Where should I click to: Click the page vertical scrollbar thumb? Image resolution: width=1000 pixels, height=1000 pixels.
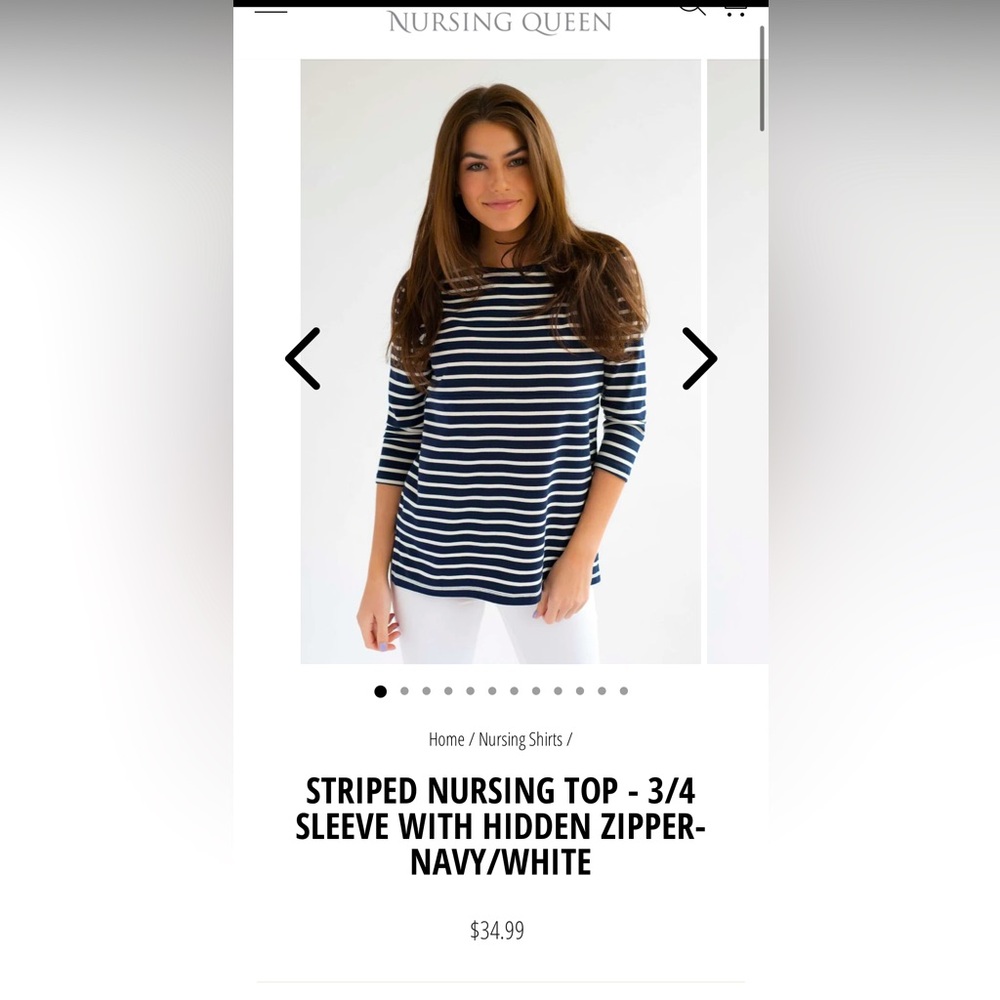(762, 78)
